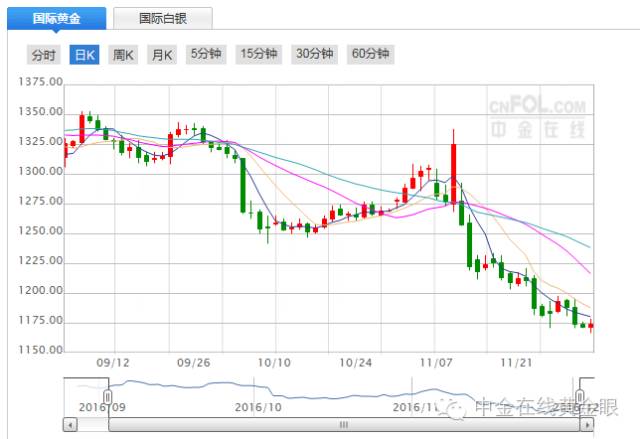Click the scrollbar left arrow

70,424
